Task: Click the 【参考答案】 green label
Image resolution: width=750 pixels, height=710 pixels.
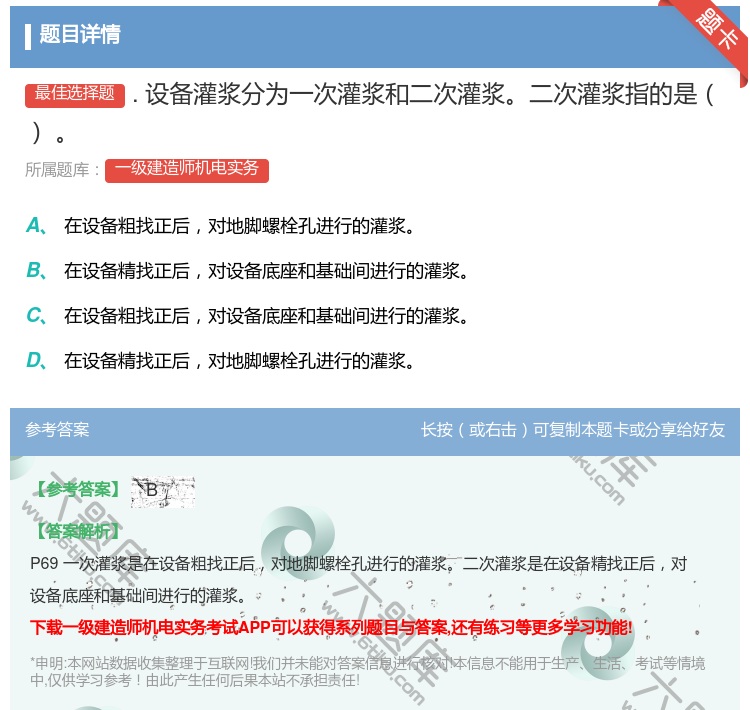Action: coord(78,489)
